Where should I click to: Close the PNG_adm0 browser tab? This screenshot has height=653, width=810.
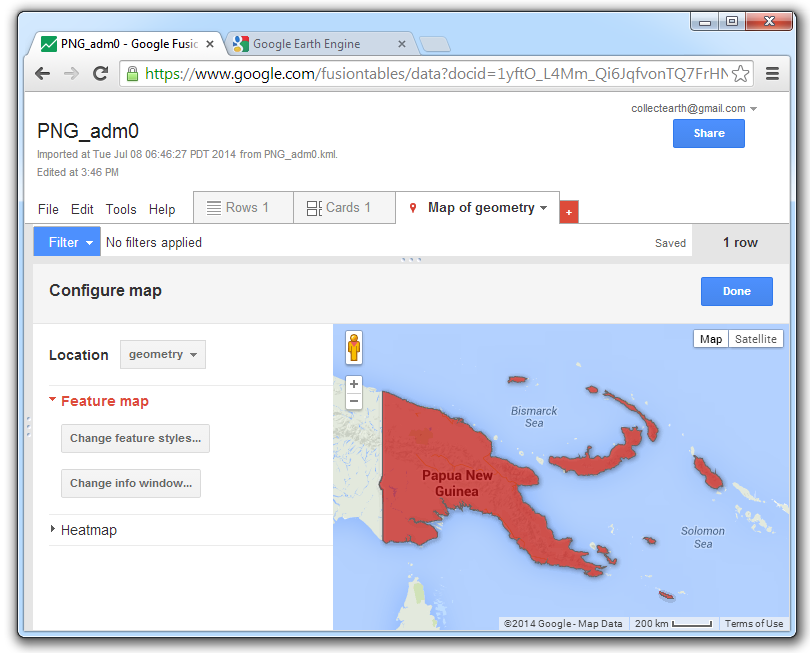click(x=210, y=44)
